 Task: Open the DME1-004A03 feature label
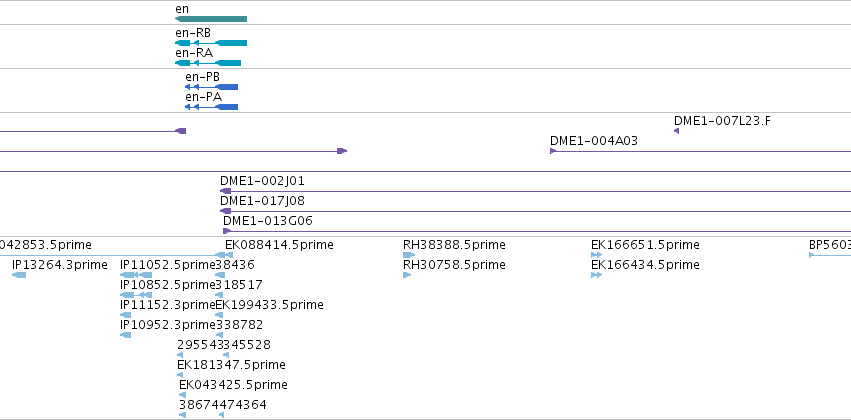(594, 141)
